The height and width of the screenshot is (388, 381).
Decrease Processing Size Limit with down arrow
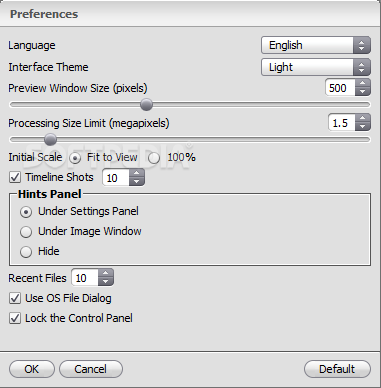click(363, 127)
